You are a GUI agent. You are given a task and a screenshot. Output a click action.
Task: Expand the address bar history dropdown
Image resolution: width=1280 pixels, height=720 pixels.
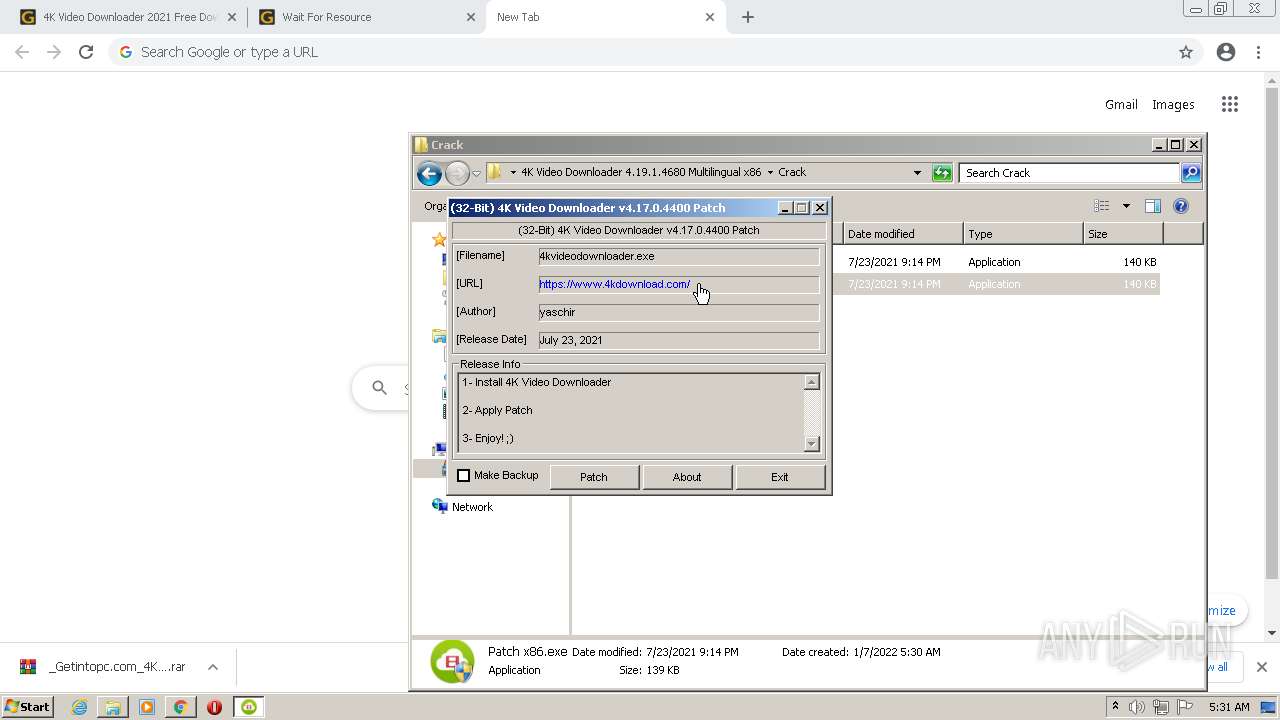pyautogui.click(x=917, y=173)
